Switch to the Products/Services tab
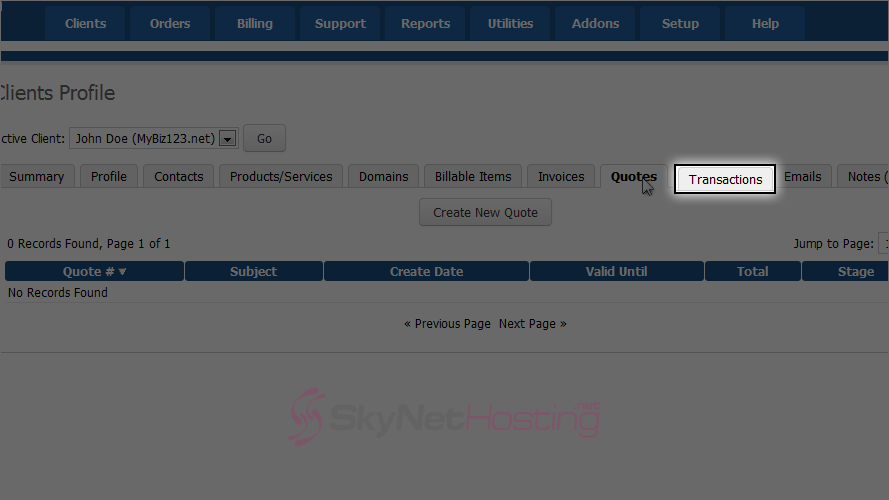 pyautogui.click(x=281, y=176)
